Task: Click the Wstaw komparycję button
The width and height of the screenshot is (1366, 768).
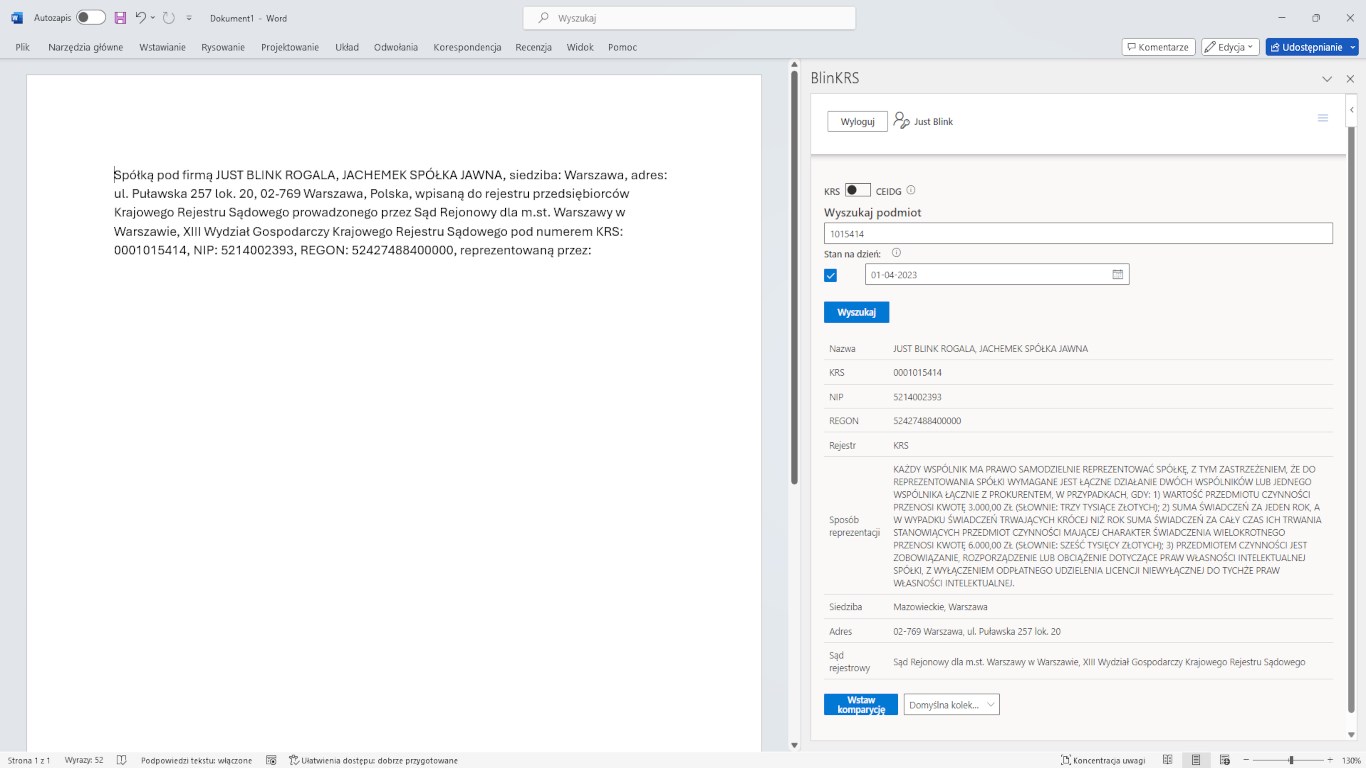Action: (861, 705)
